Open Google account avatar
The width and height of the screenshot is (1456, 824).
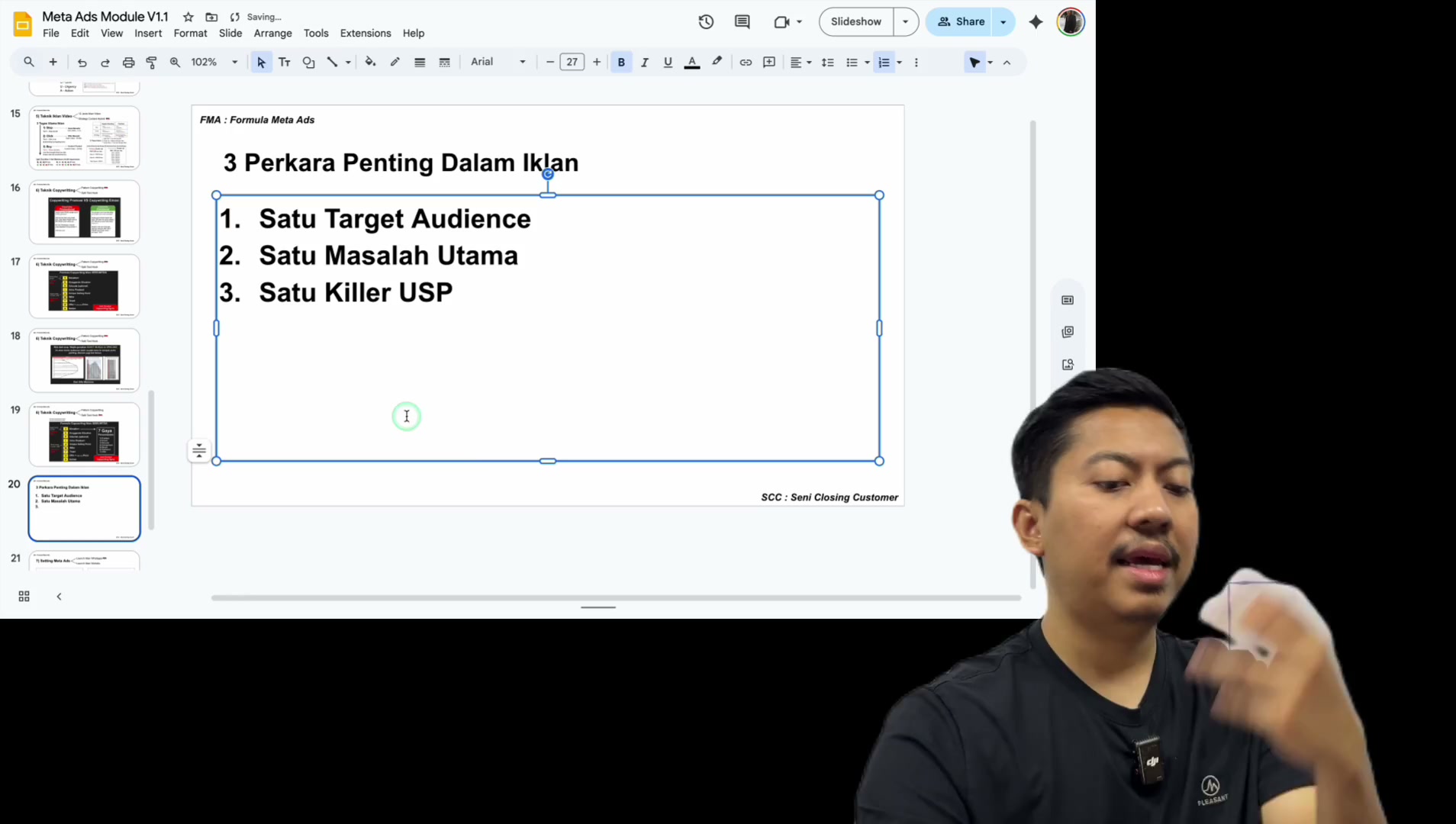tap(1071, 22)
